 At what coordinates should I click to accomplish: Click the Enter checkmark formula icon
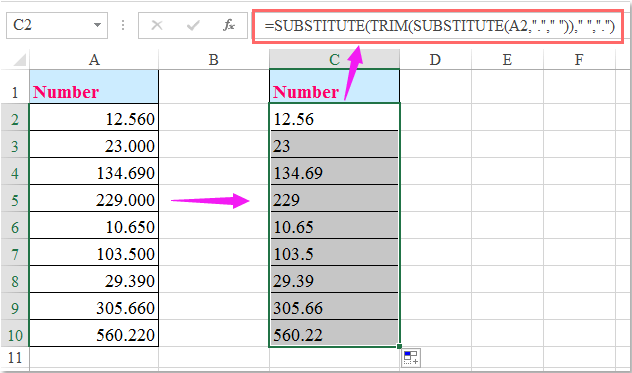click(x=193, y=25)
